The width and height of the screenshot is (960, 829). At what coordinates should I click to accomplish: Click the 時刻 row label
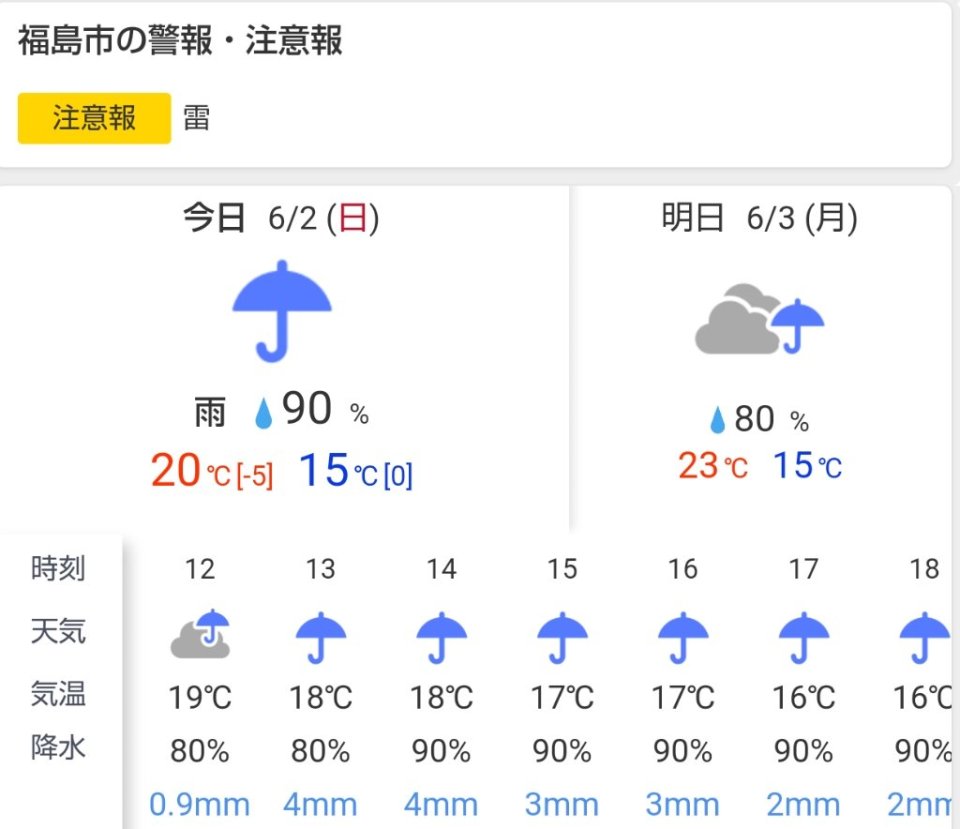58,569
